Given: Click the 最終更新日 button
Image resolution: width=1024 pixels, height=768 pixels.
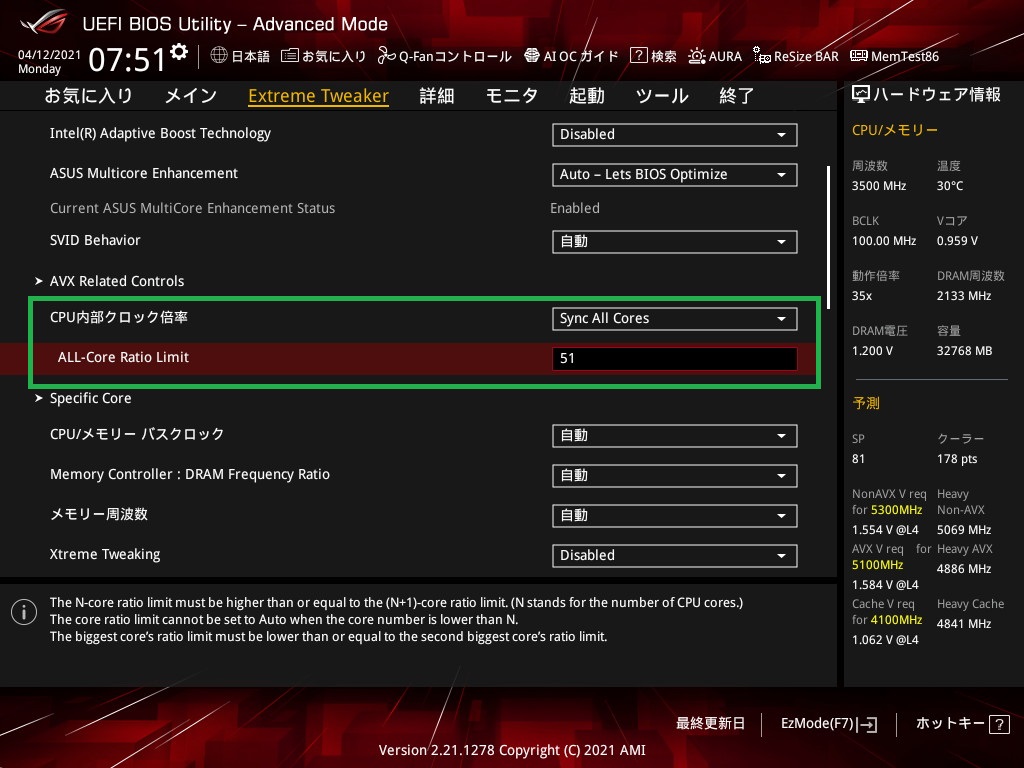Looking at the screenshot, I should click(x=711, y=724).
